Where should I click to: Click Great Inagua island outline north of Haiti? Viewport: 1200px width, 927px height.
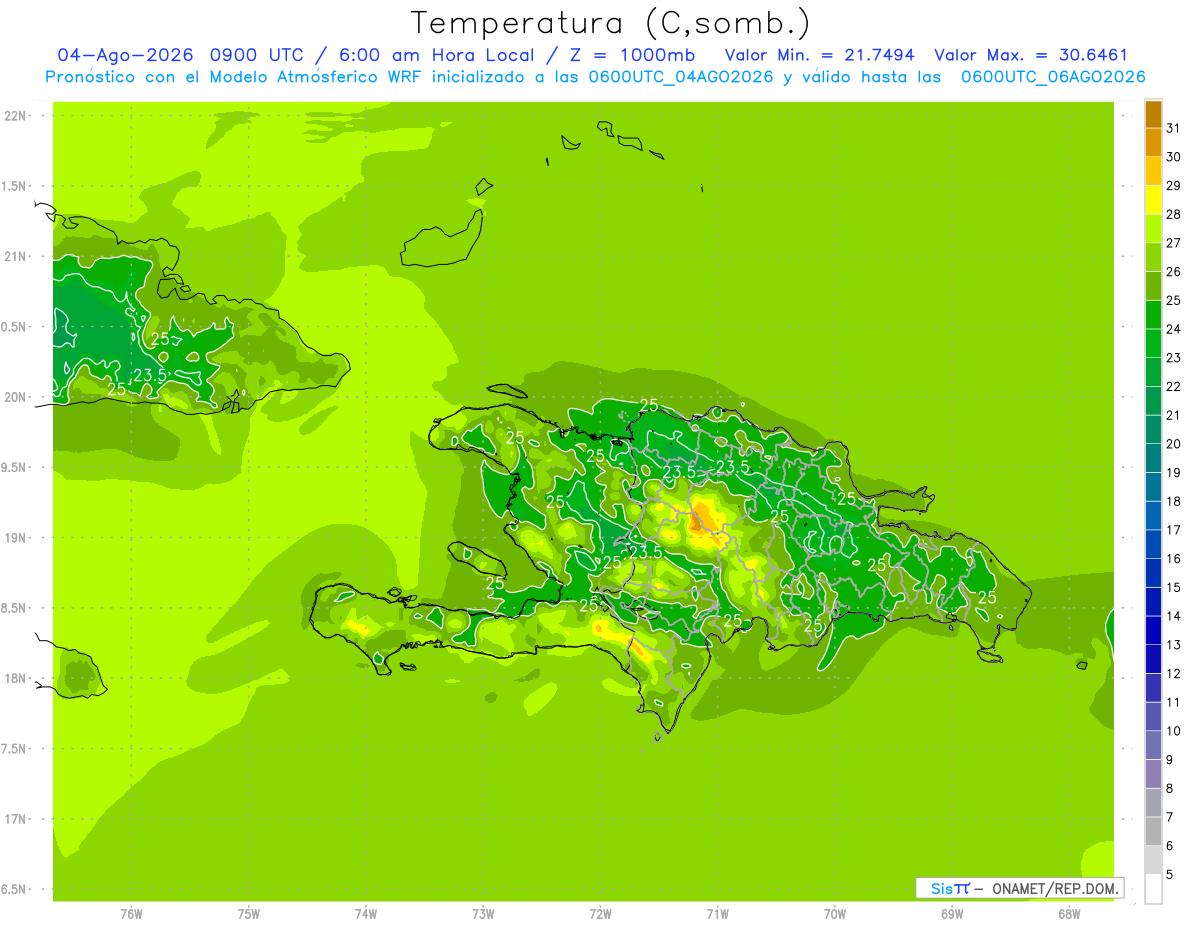pyautogui.click(x=441, y=240)
